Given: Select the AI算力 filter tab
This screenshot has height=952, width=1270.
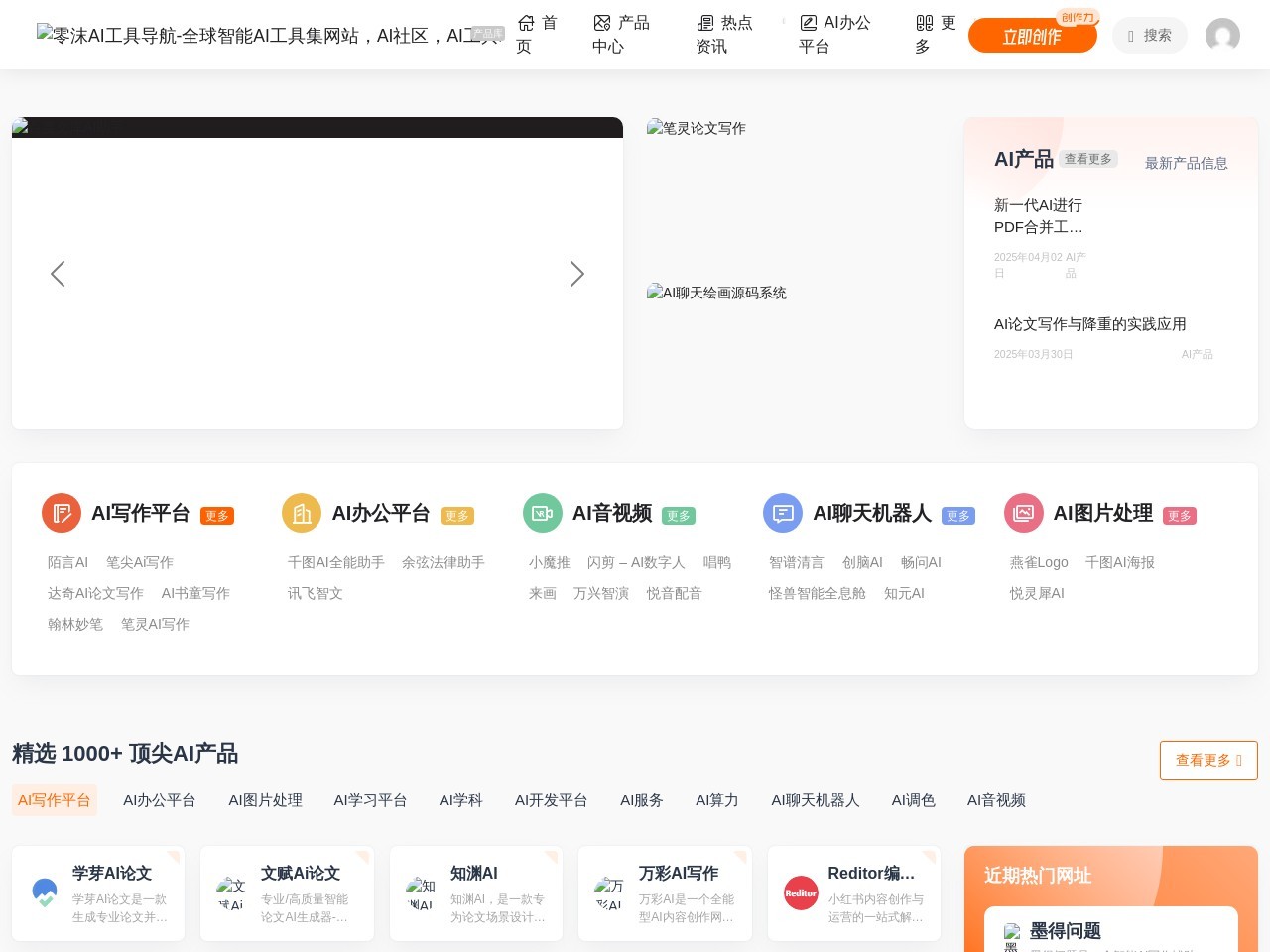Looking at the screenshot, I should [x=717, y=800].
